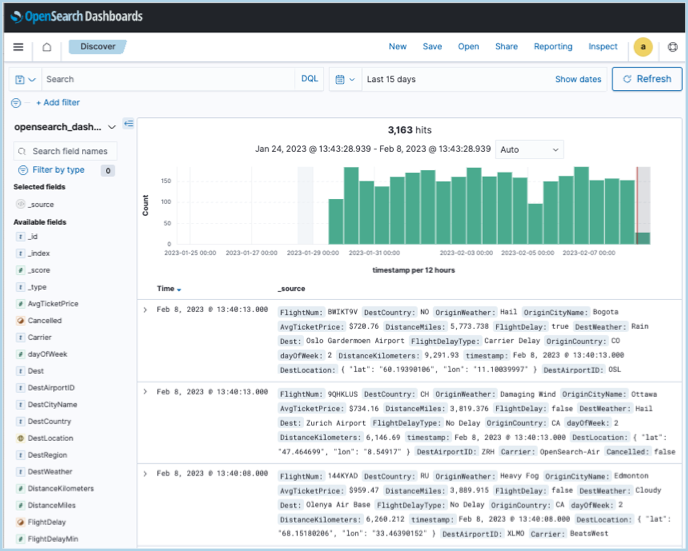Select the DestRegion field

47,455
